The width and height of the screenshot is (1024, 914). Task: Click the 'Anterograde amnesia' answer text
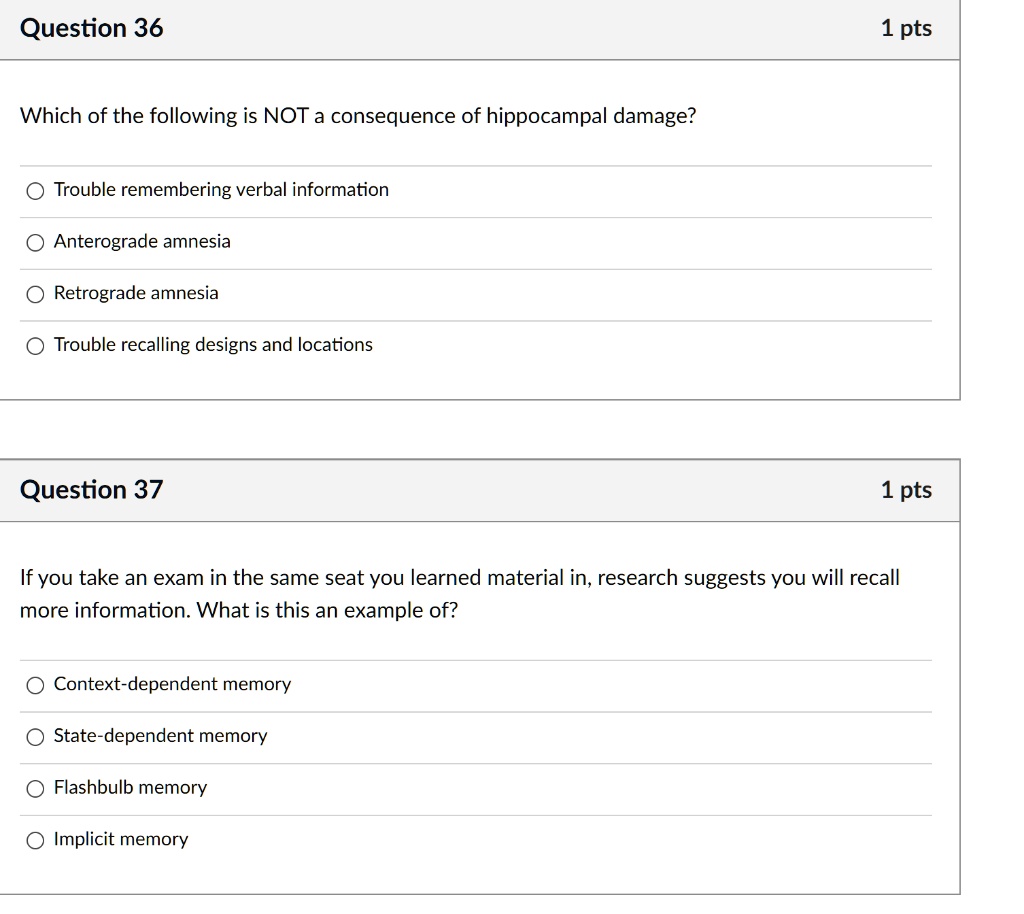tap(141, 241)
